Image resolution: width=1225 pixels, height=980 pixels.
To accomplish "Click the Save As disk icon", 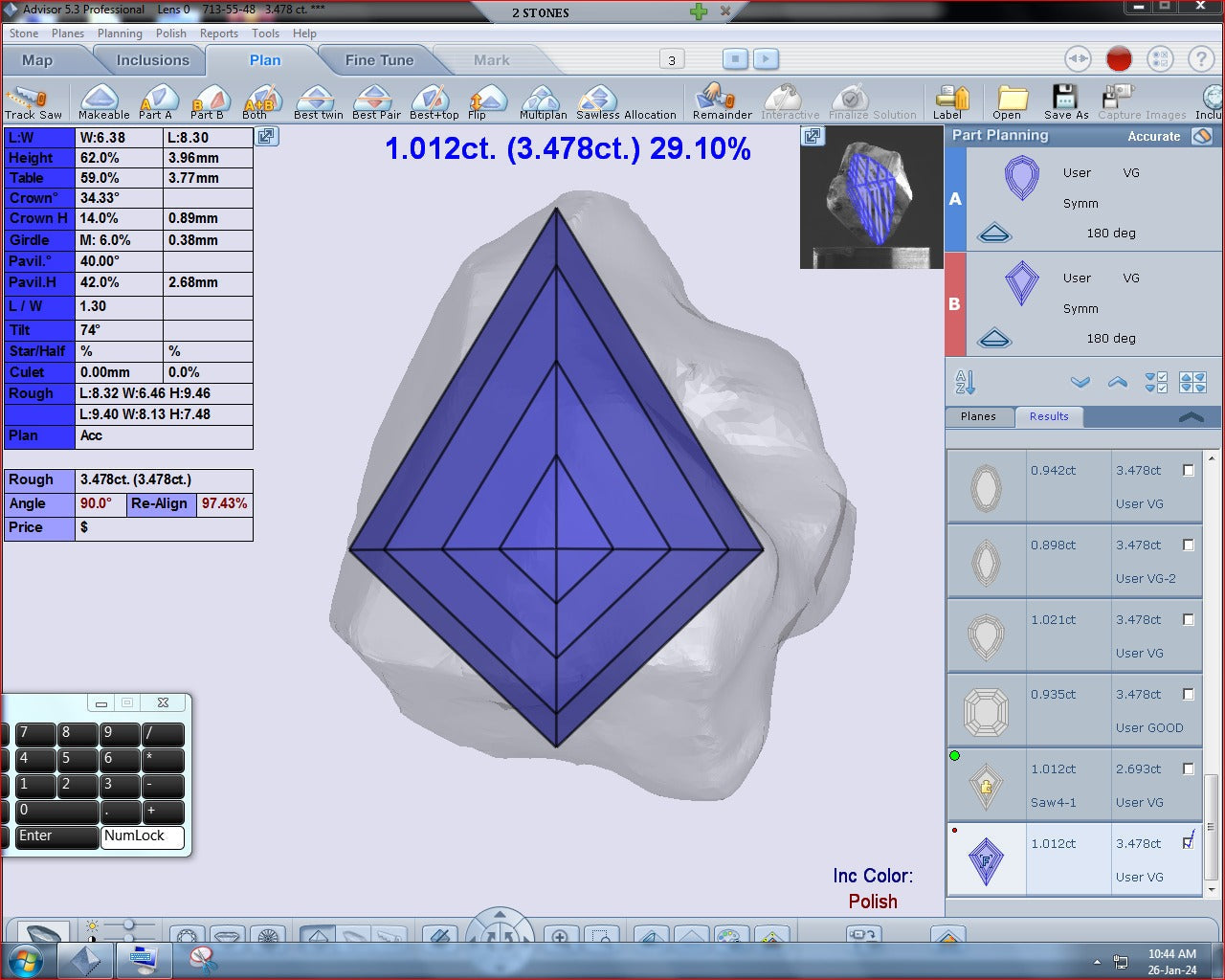I will [1064, 99].
